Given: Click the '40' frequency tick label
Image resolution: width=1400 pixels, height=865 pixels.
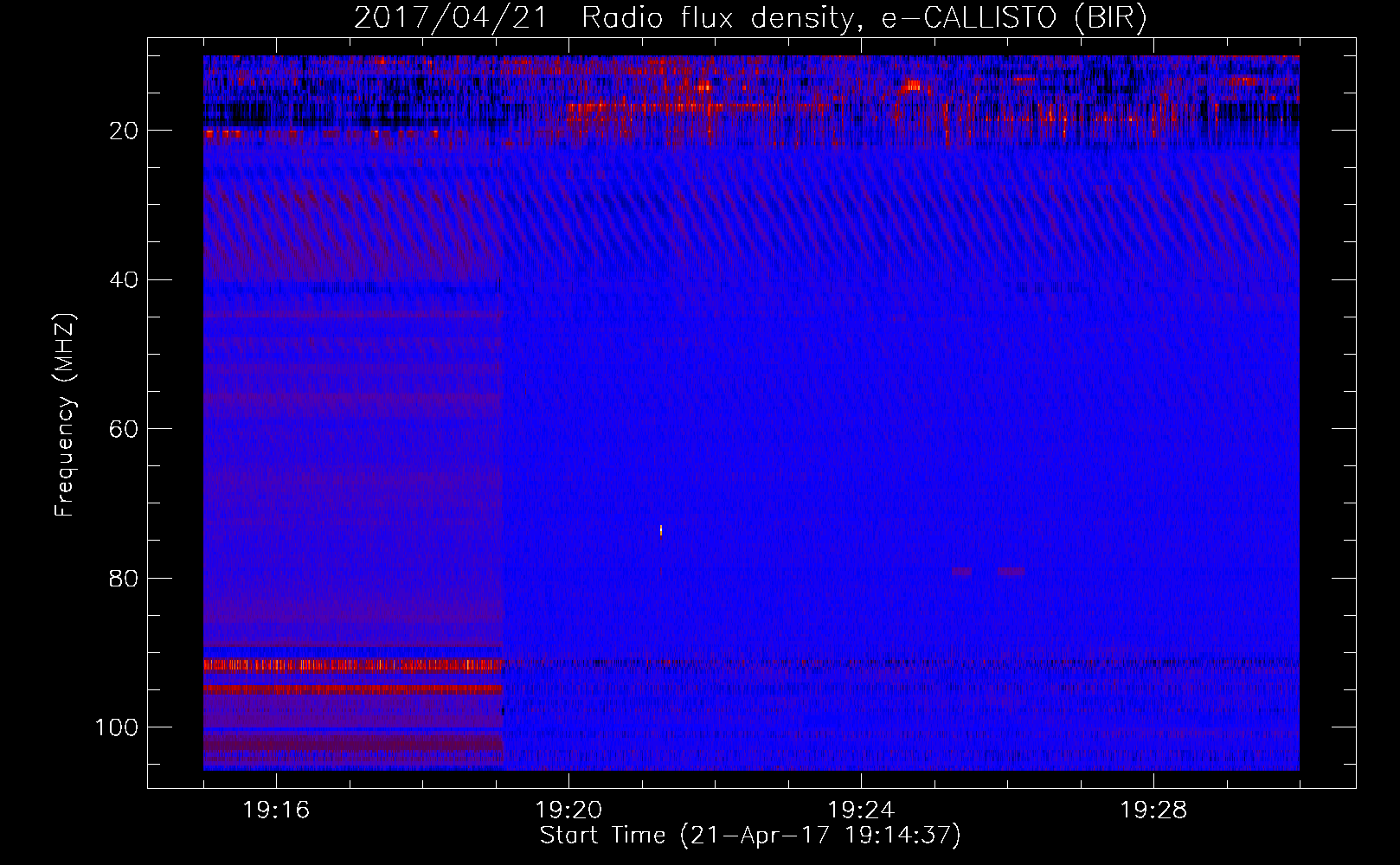Looking at the screenshot, I should pyautogui.click(x=124, y=280).
